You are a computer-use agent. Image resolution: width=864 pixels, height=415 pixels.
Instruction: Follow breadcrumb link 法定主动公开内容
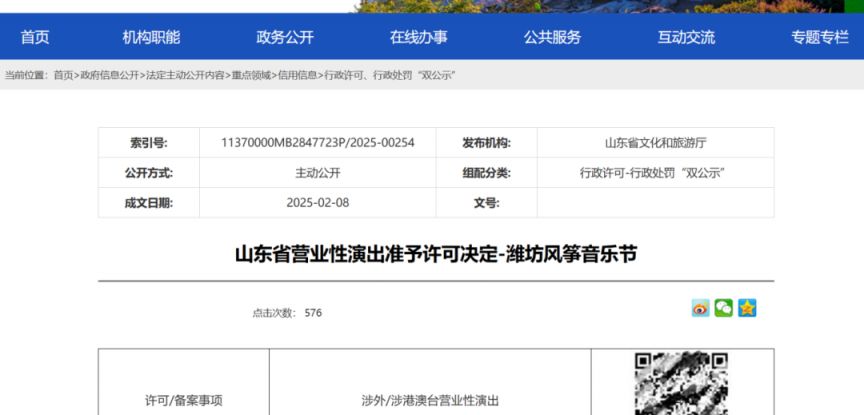[x=185, y=76]
